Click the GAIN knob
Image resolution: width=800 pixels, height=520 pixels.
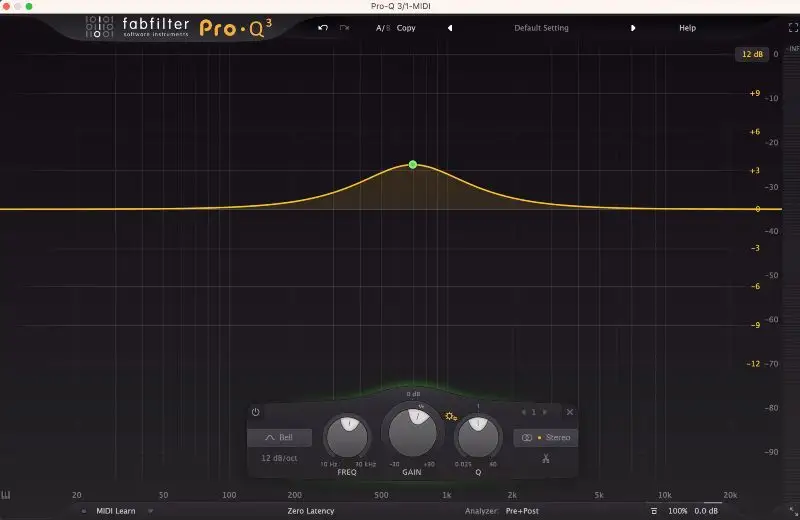coord(412,432)
